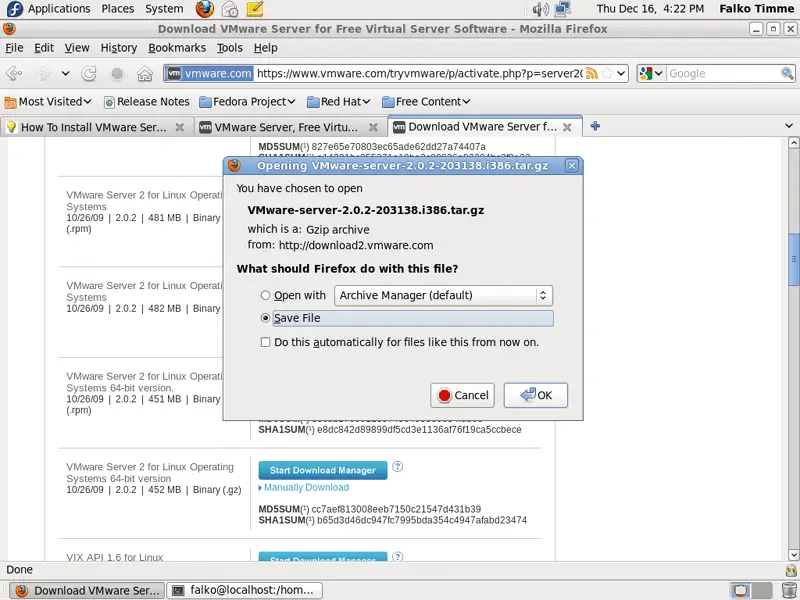Close the VMware Server, Free Virtu... tab
The width and height of the screenshot is (800, 600).
[x=373, y=127]
